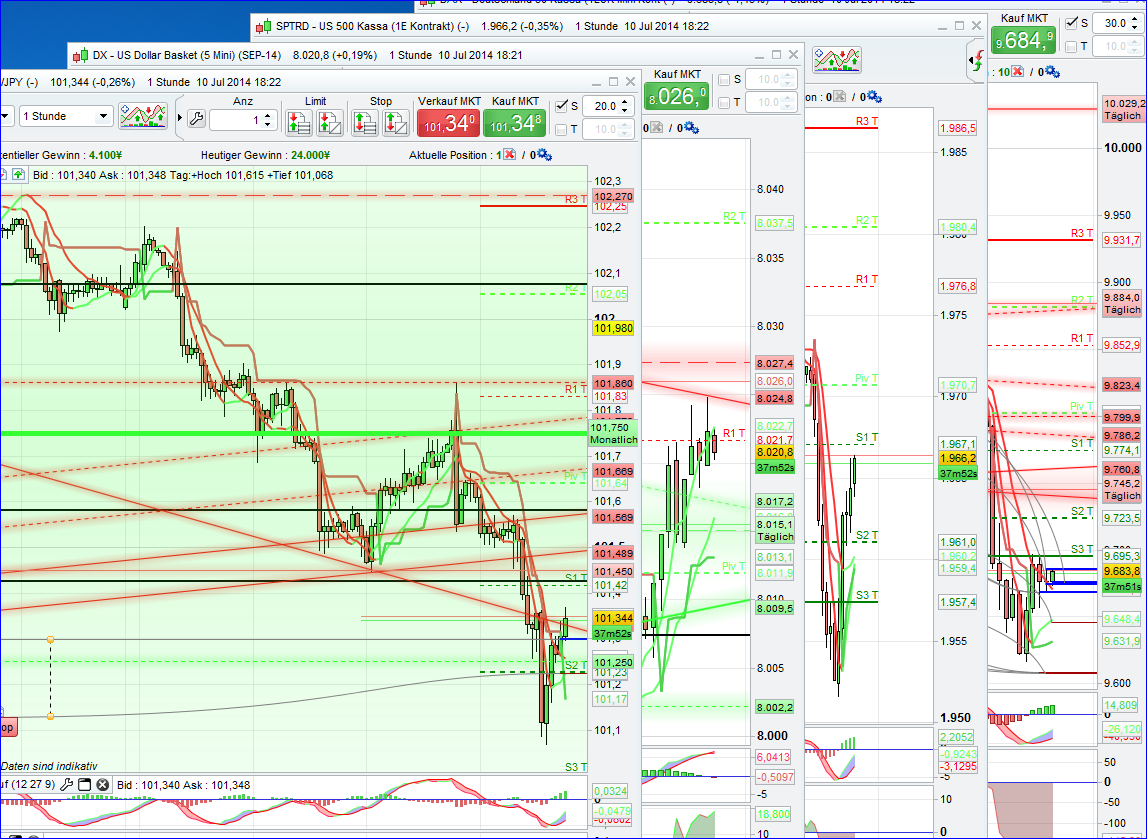
Task: Open the chart style picker icon beside timeframe
Action: [x=143, y=116]
